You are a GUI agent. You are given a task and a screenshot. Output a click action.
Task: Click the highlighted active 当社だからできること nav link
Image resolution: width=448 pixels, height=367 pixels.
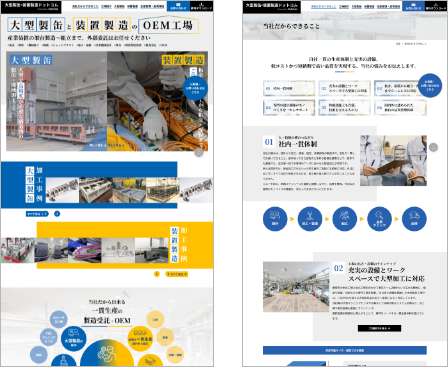coord(323,7)
